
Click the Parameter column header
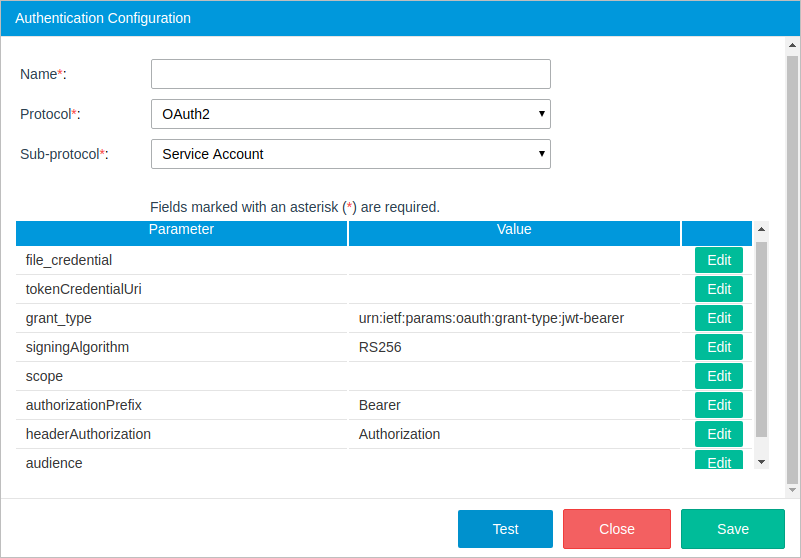click(x=181, y=231)
